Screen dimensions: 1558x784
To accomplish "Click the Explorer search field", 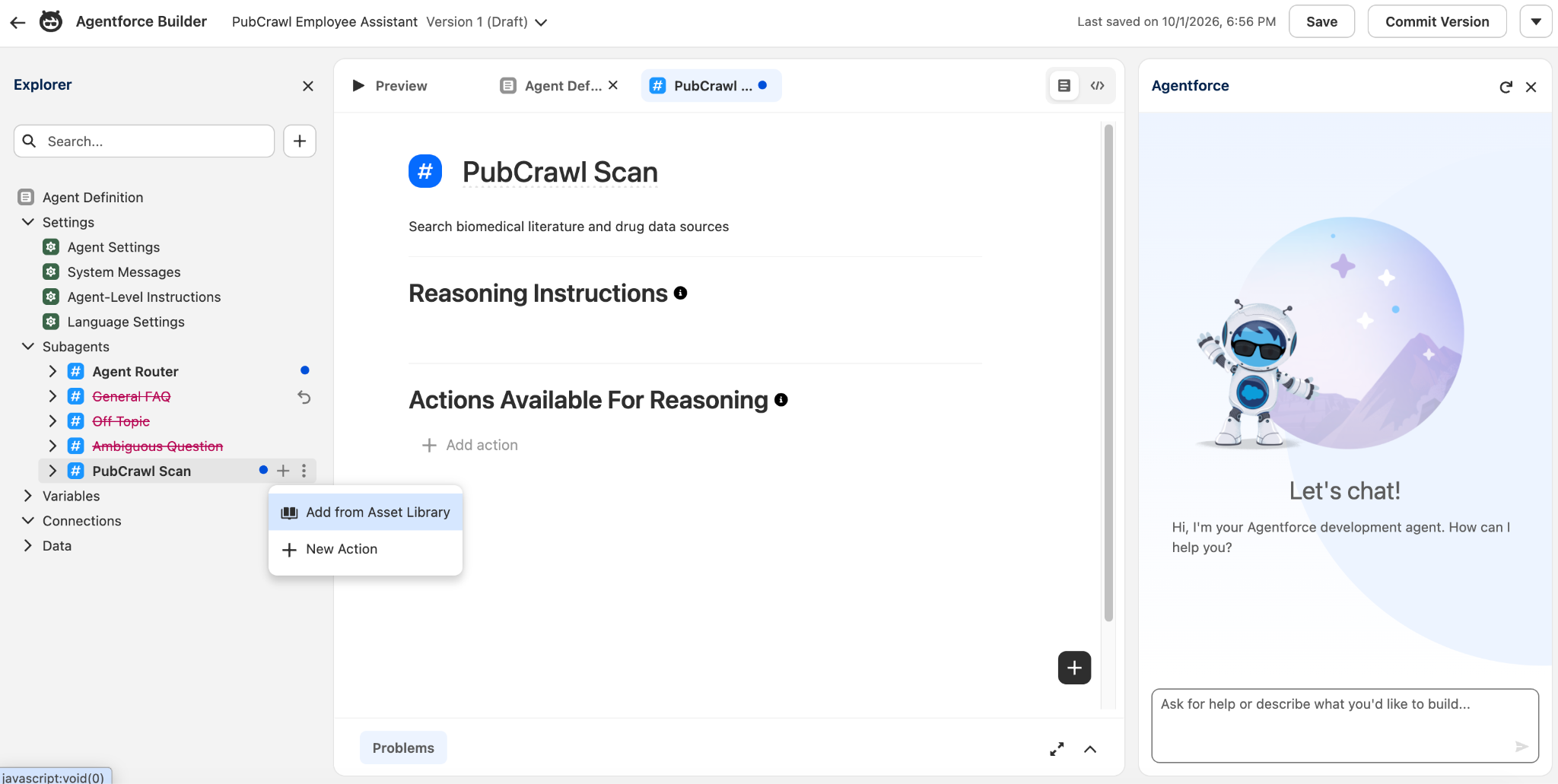I will point(145,141).
